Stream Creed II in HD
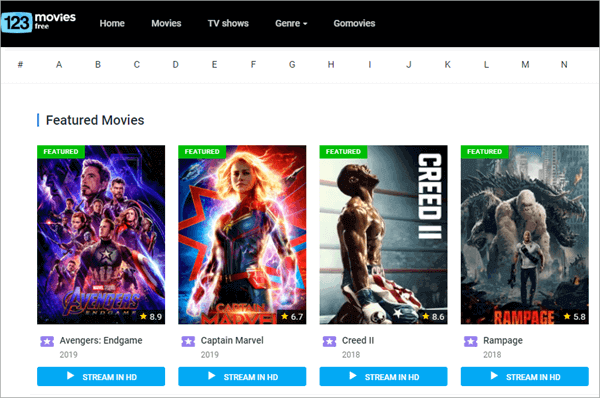 (383, 377)
